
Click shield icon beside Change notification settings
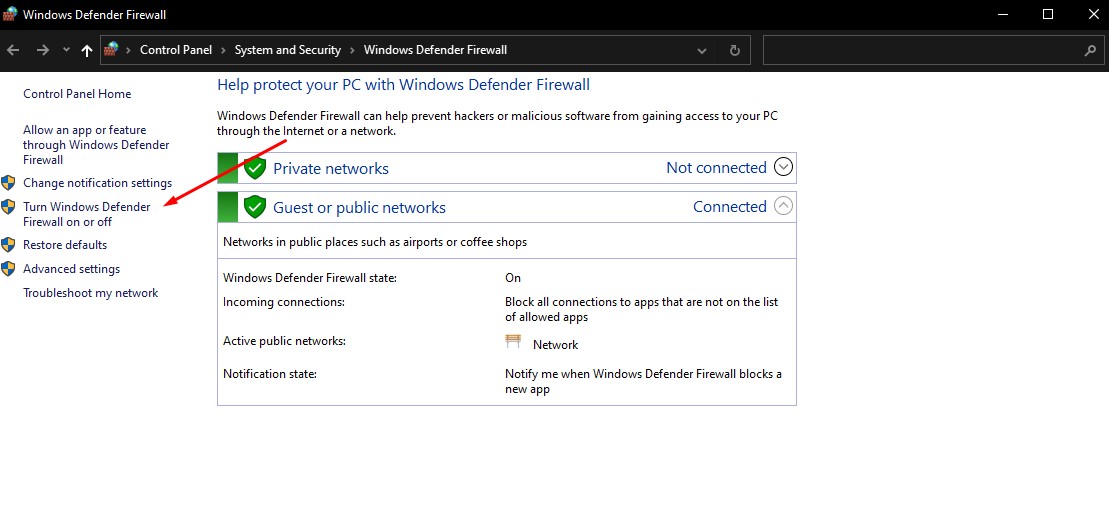(8, 183)
